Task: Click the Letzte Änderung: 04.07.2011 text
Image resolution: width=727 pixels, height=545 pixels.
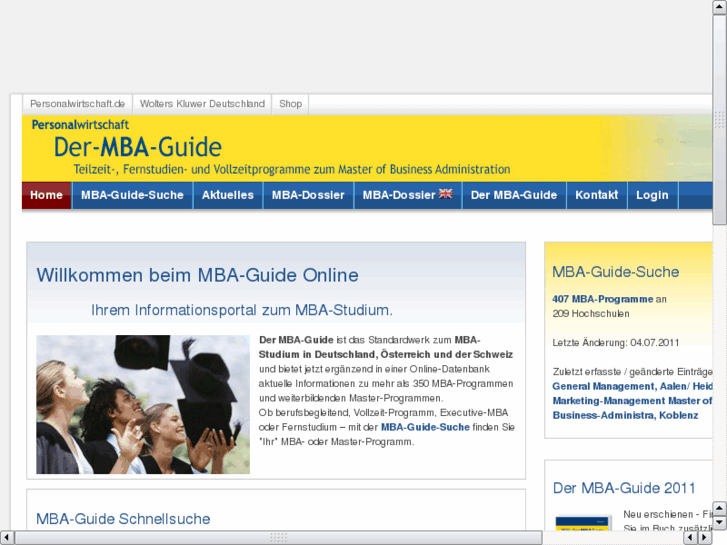Action: click(x=615, y=343)
